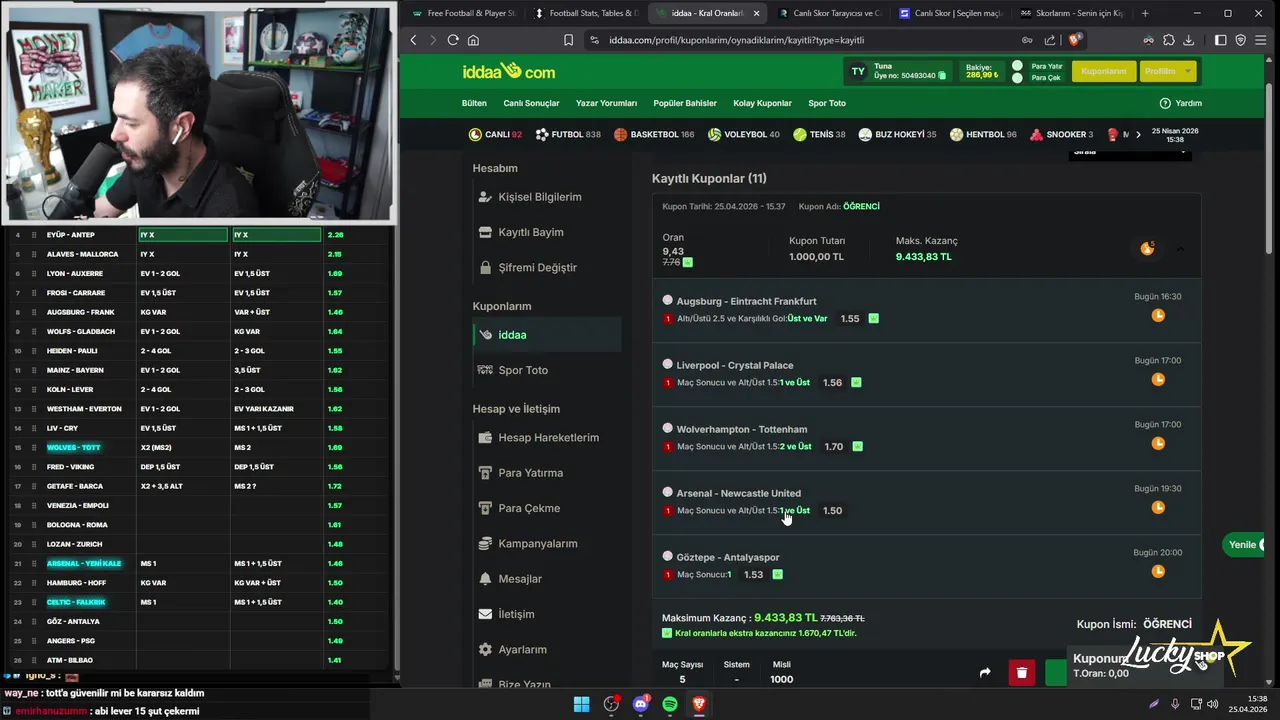Open Brave Shields lion icon
Image resolution: width=1280 pixels, height=720 pixels.
(x=1075, y=40)
